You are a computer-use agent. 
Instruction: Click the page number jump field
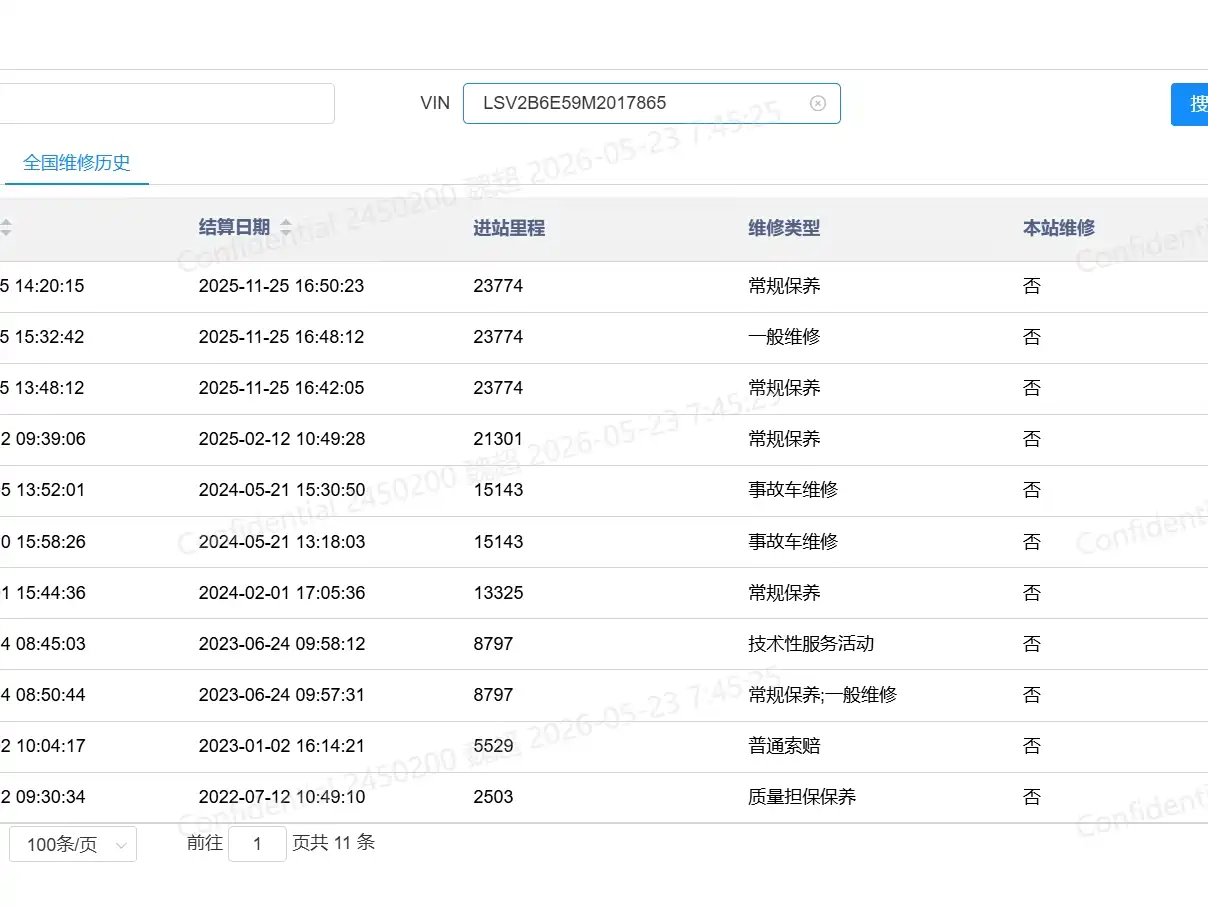(x=257, y=843)
